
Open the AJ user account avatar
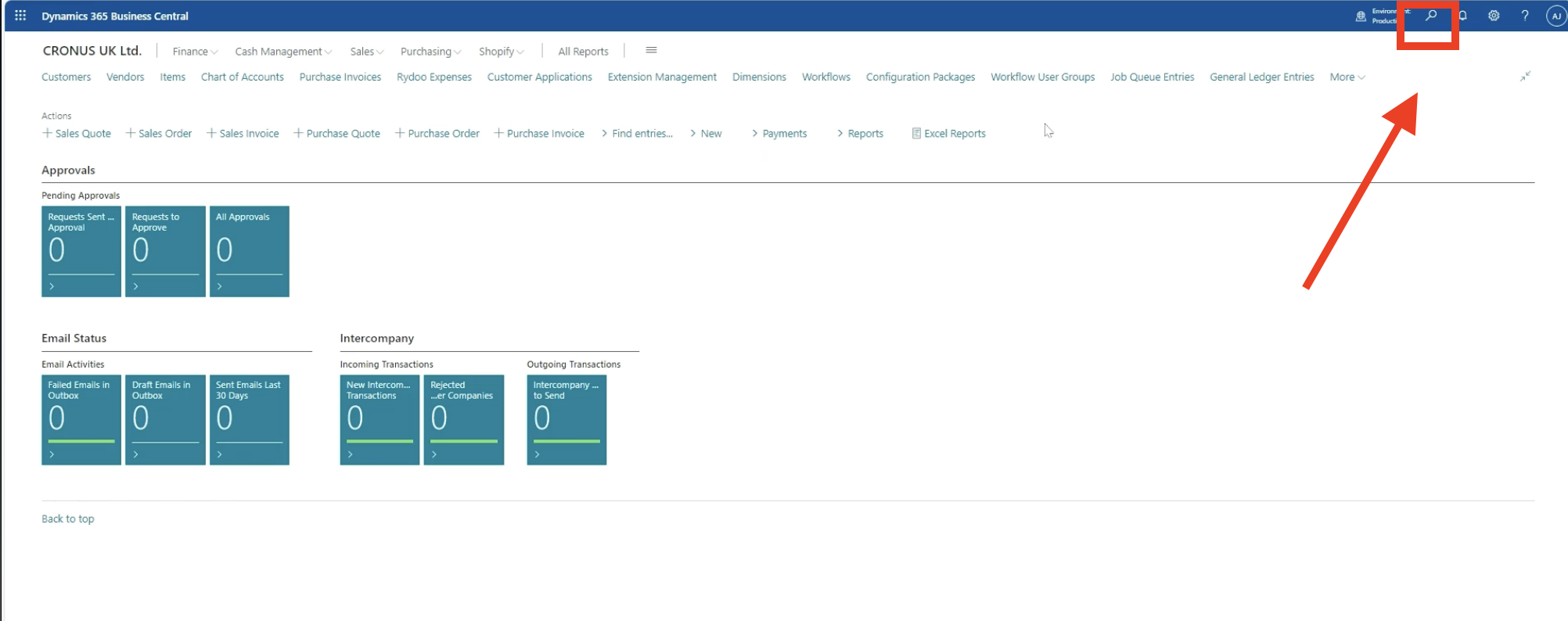coord(1556,16)
